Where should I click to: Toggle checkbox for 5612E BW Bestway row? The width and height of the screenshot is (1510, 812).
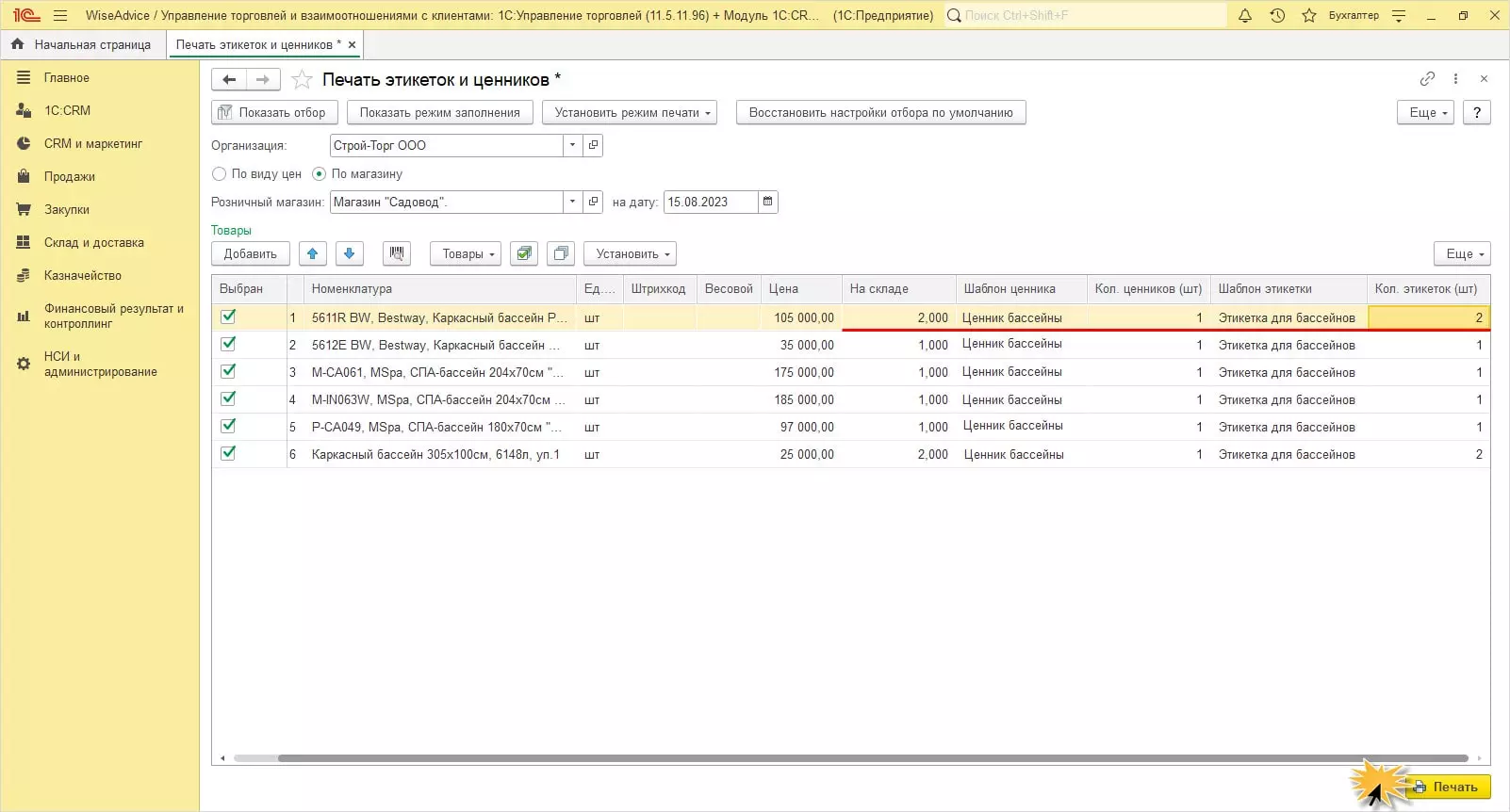tap(228, 344)
